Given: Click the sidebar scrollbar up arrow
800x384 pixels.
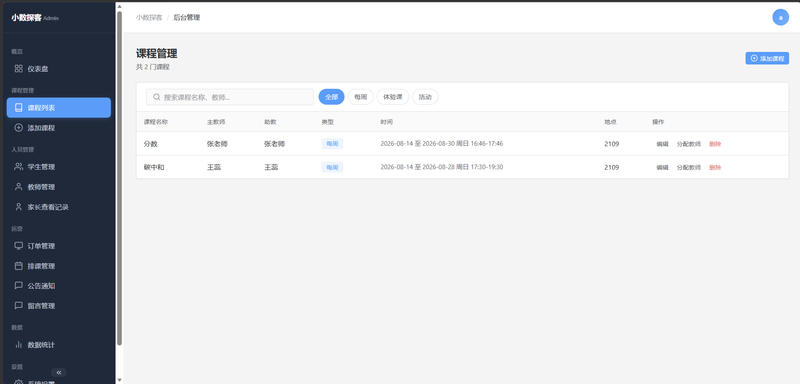Looking at the screenshot, I should (x=119, y=6).
